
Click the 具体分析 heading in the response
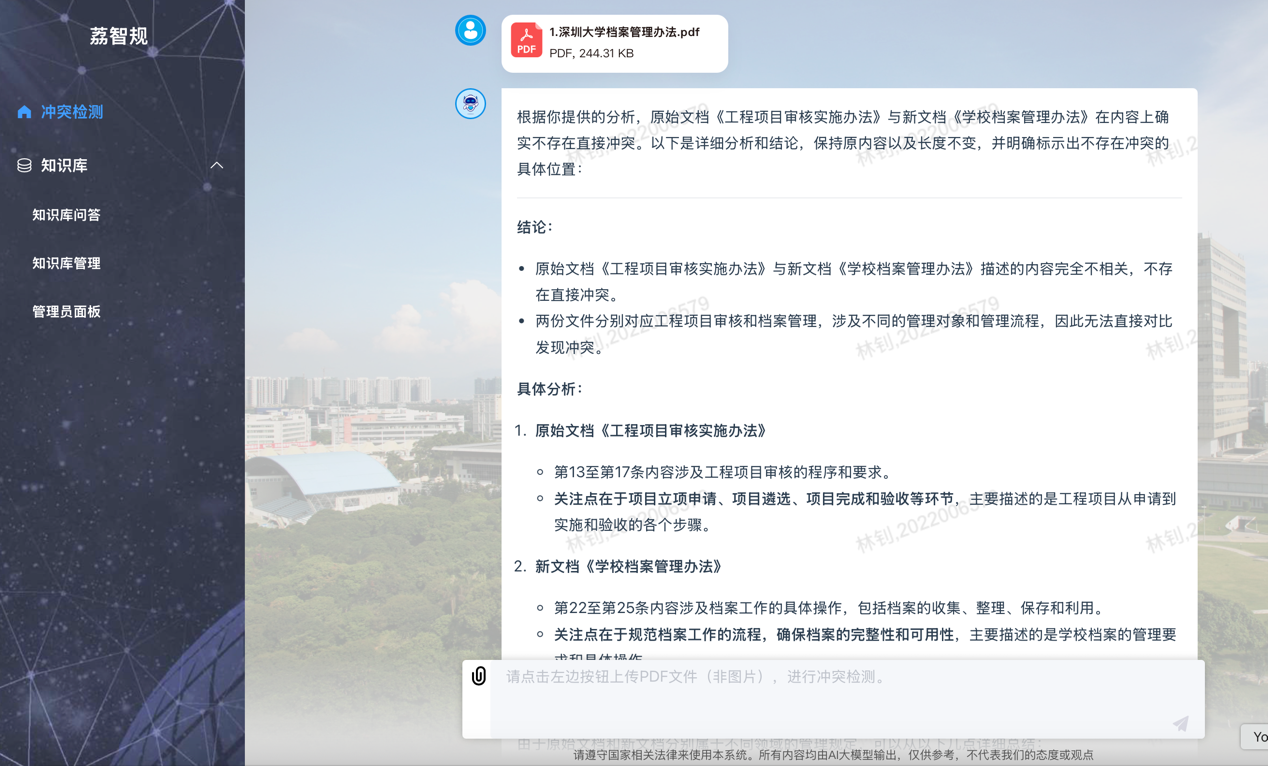(x=550, y=388)
